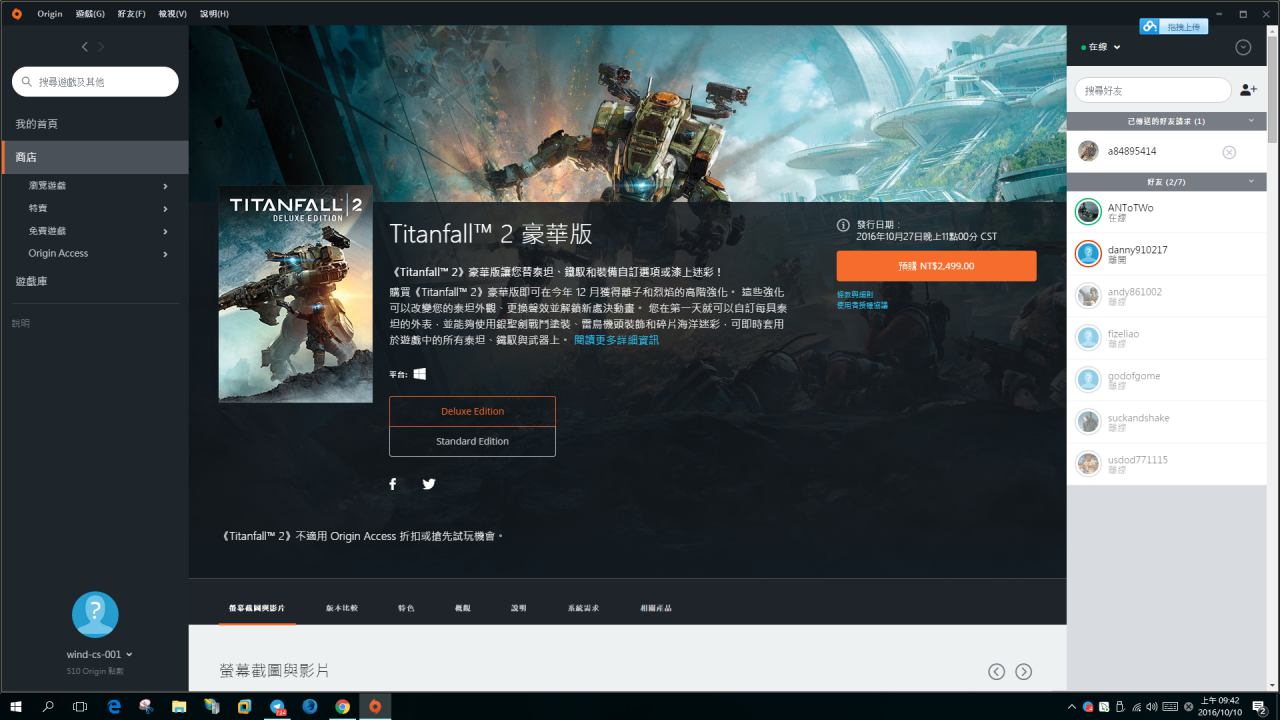Image resolution: width=1280 pixels, height=720 pixels.
Task: Open the Action Center notifications icon
Action: click(x=1260, y=707)
